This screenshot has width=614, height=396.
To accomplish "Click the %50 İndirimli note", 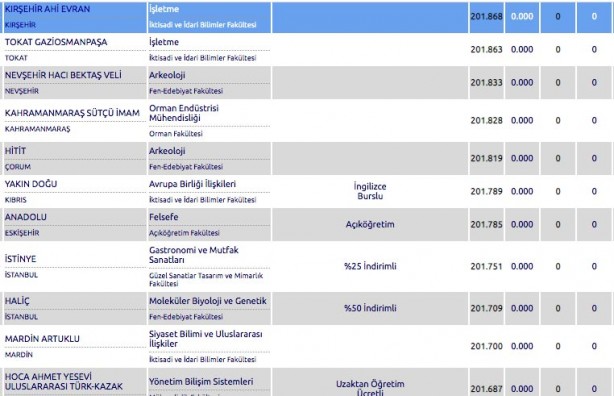I will [370, 308].
